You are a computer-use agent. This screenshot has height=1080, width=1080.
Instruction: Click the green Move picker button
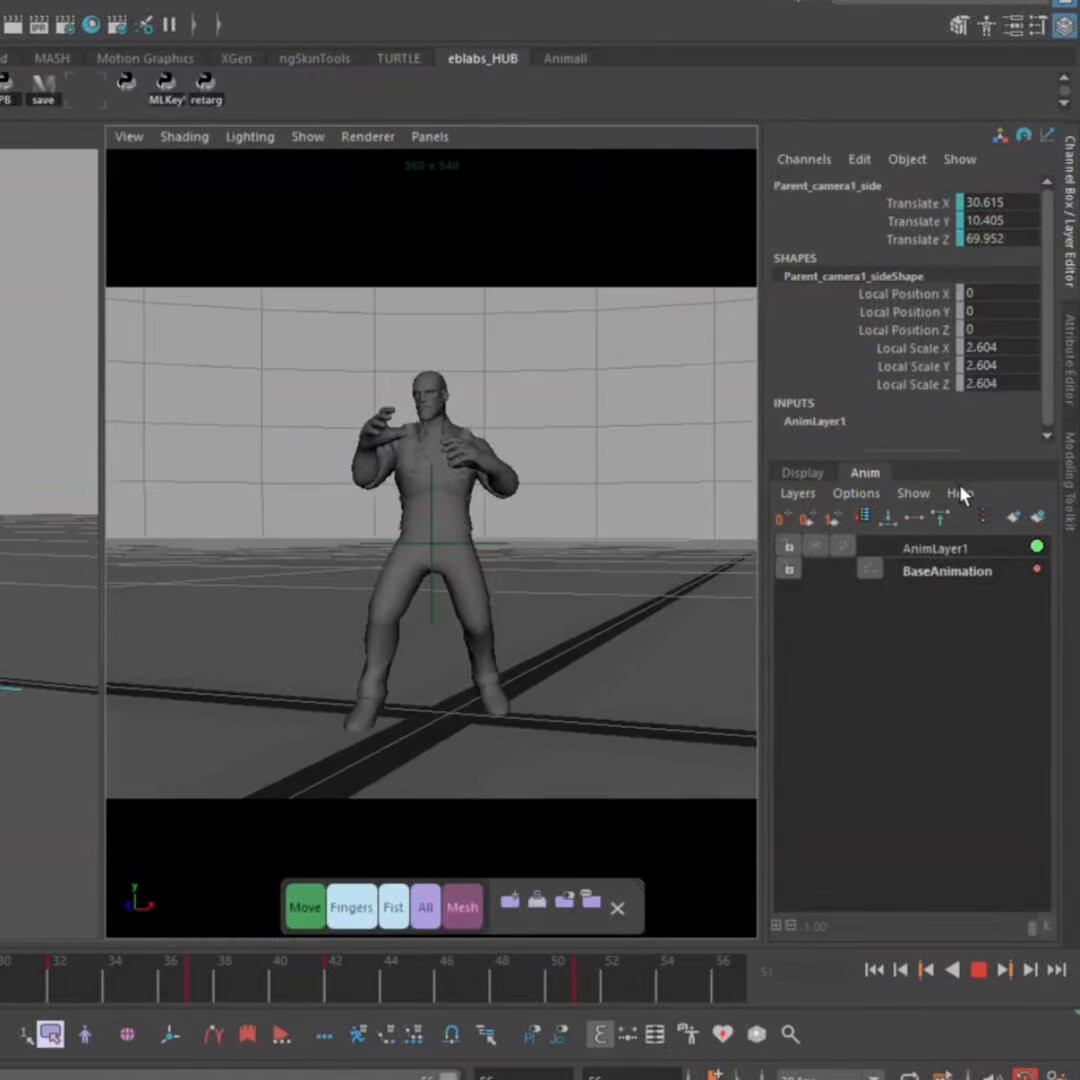[305, 907]
